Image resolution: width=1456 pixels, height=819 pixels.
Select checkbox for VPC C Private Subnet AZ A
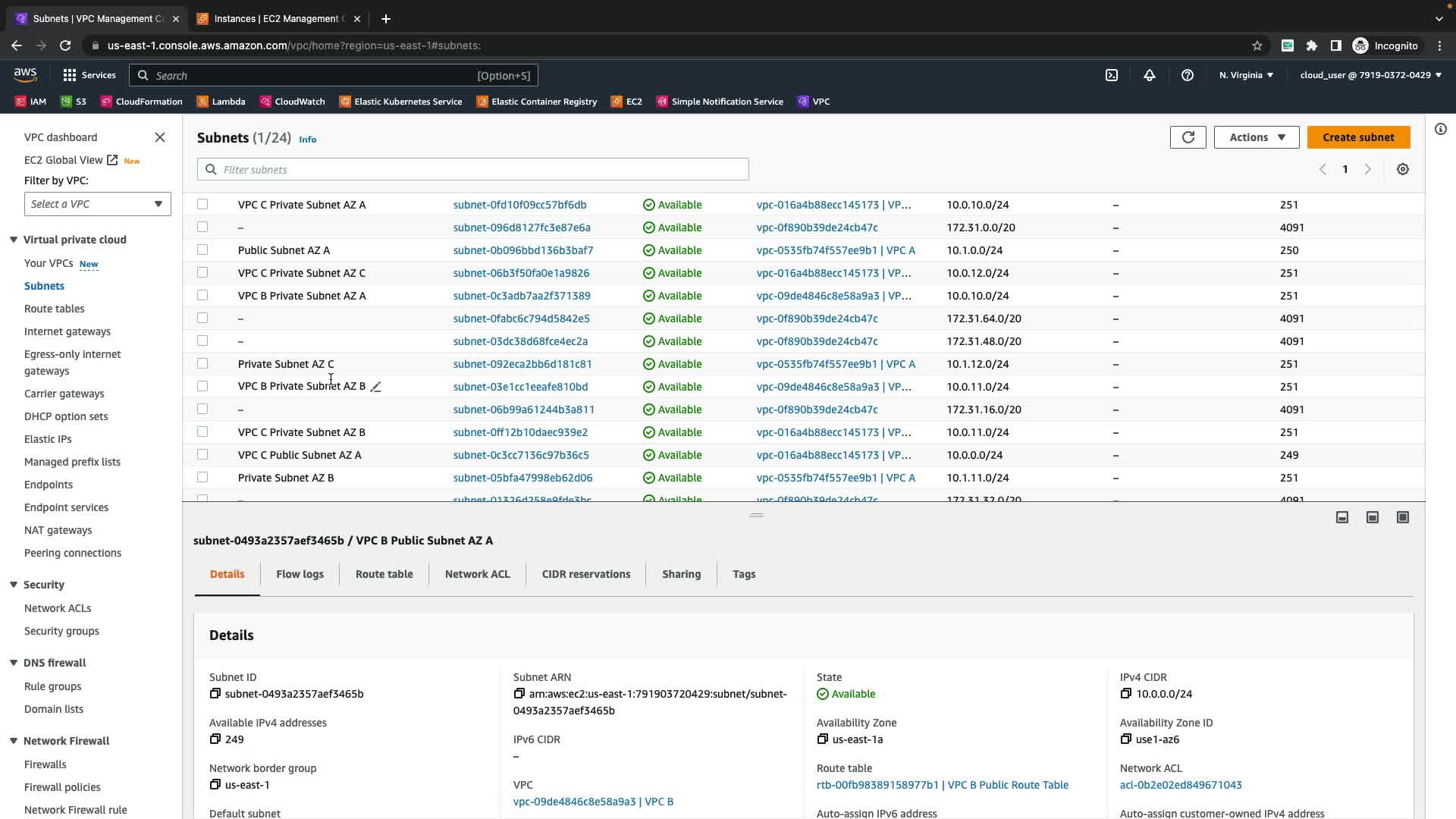pyautogui.click(x=202, y=204)
